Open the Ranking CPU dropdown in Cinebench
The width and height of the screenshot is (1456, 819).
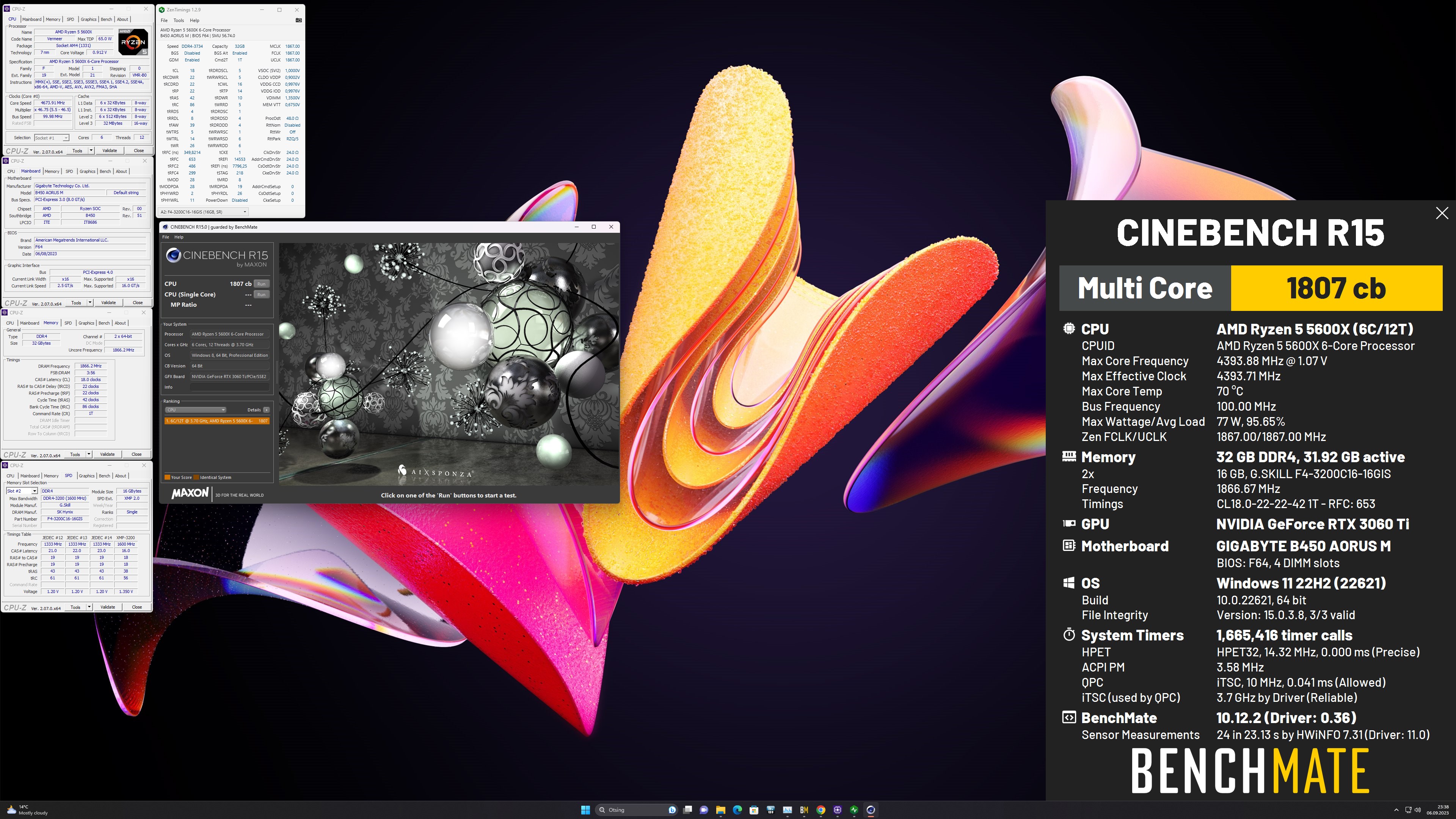click(x=196, y=410)
